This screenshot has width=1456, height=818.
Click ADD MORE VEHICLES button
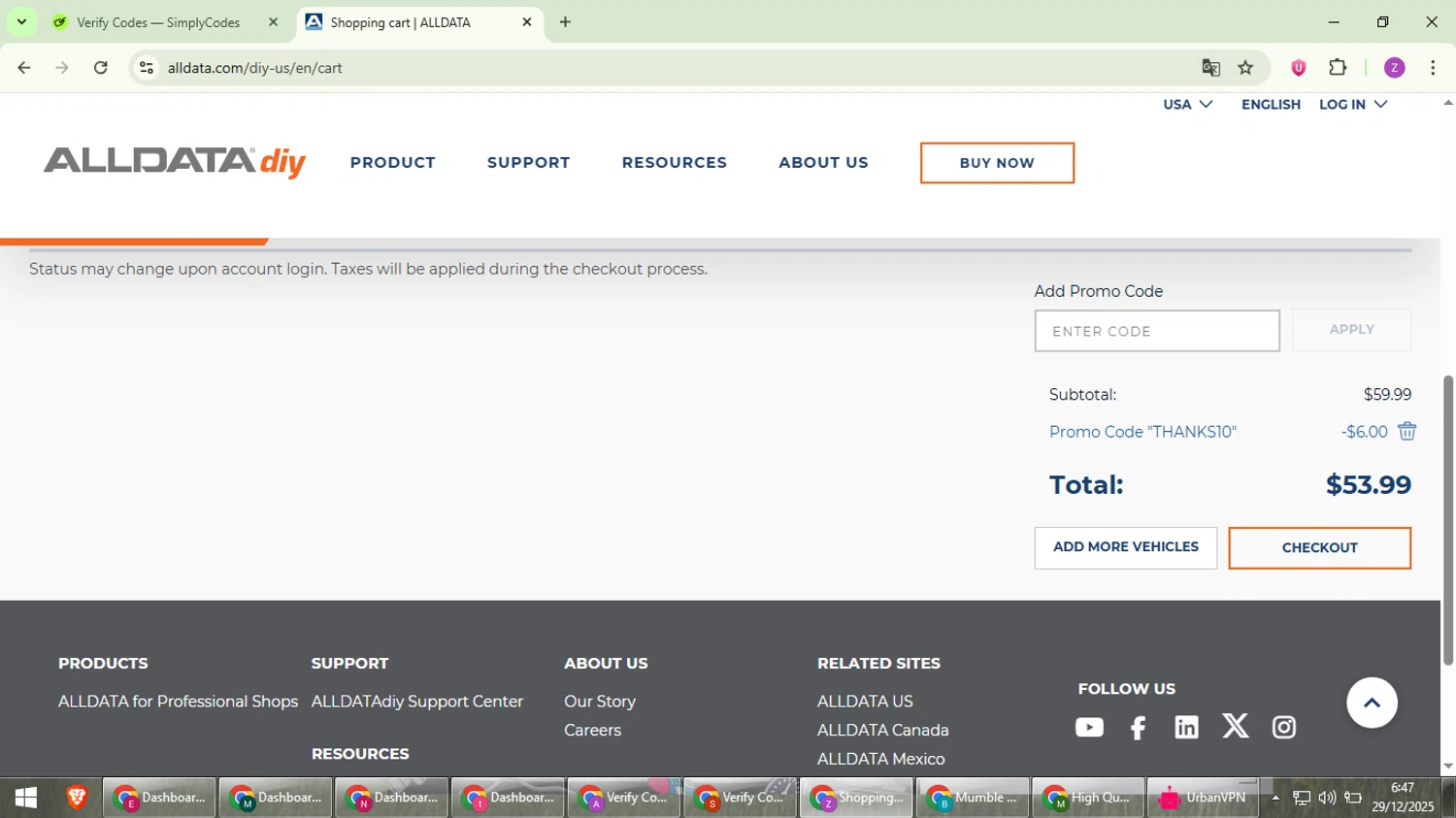[x=1126, y=547]
